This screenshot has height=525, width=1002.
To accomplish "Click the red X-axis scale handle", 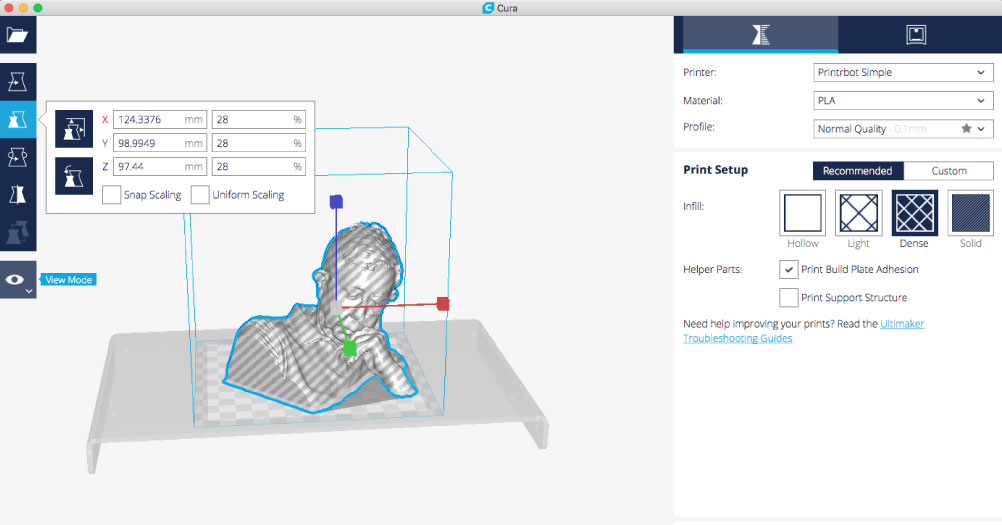I will [x=443, y=303].
